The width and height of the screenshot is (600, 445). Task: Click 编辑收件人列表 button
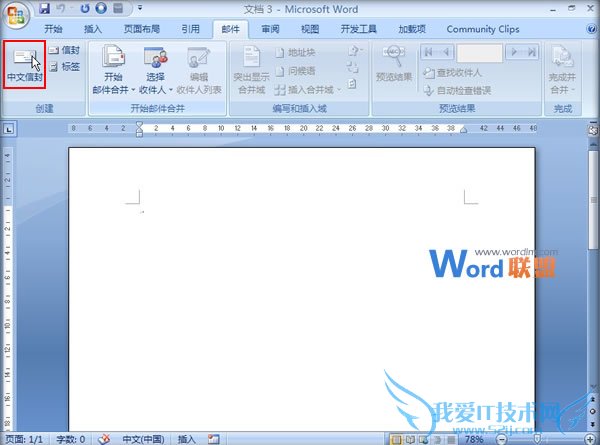point(199,69)
